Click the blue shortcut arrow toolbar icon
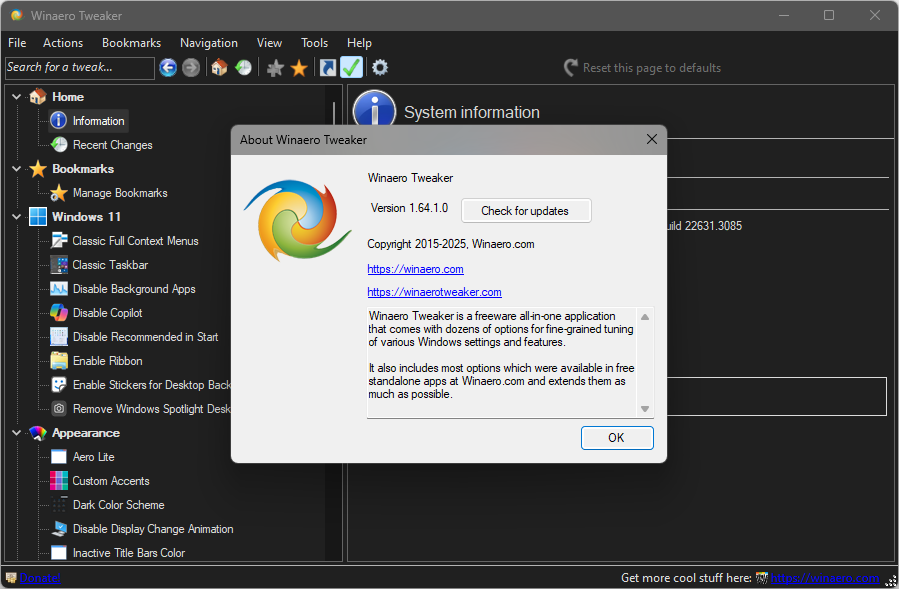This screenshot has height=589, width=899. [328, 68]
